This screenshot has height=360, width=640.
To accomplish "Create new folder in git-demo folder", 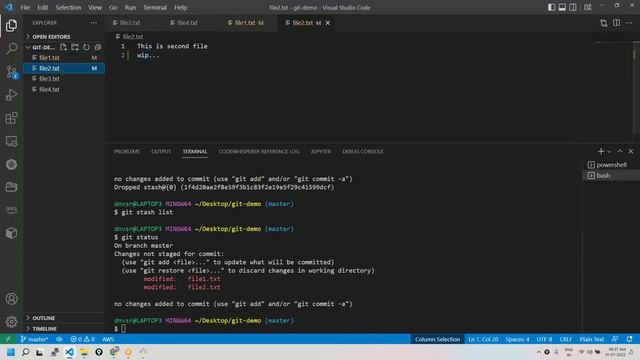I will coord(75,47).
